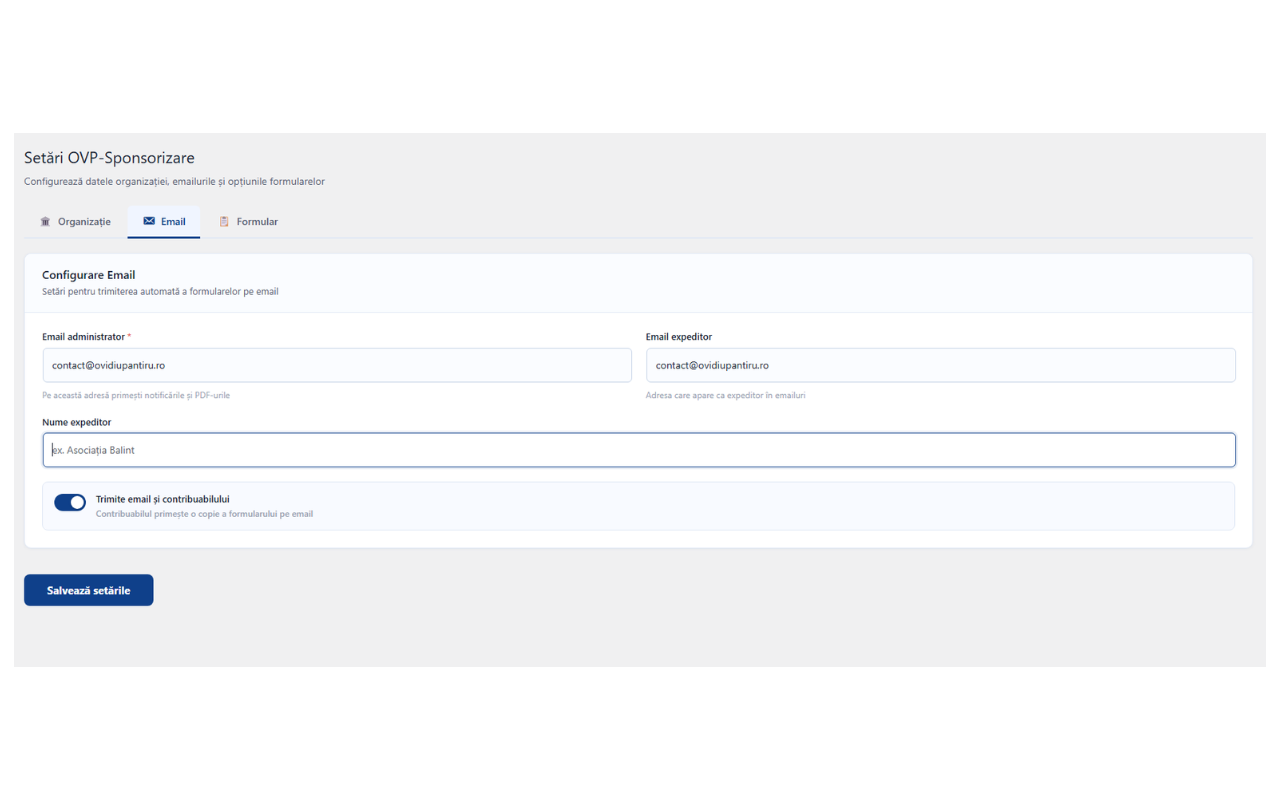
Task: Focus the Email administrator input field
Action: pos(337,365)
